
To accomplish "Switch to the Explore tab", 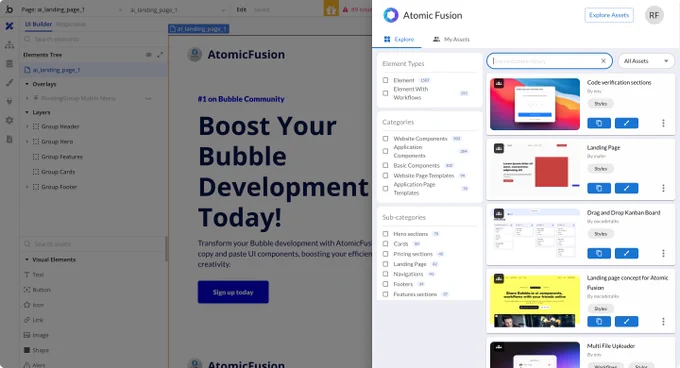I will pos(399,39).
